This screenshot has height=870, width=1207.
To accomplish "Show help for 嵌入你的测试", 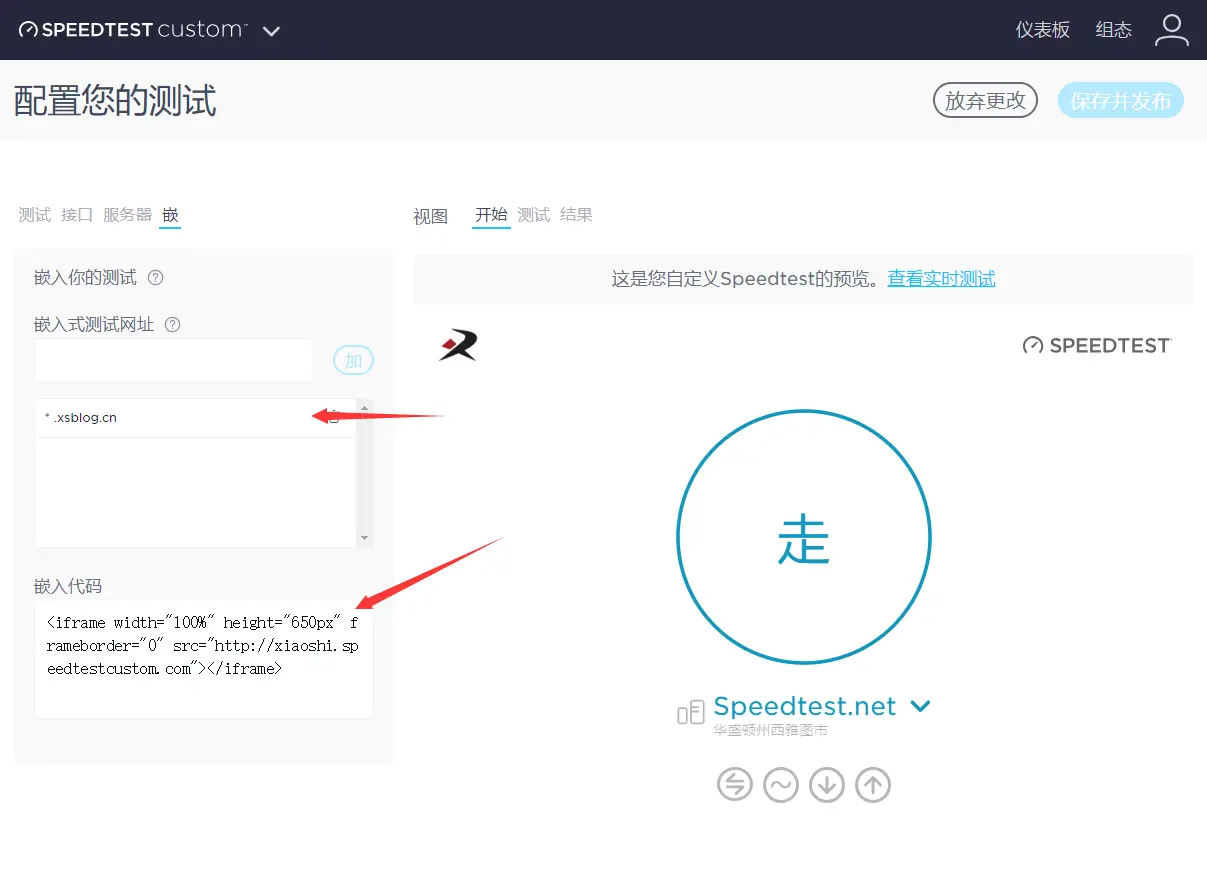I will tap(155, 278).
